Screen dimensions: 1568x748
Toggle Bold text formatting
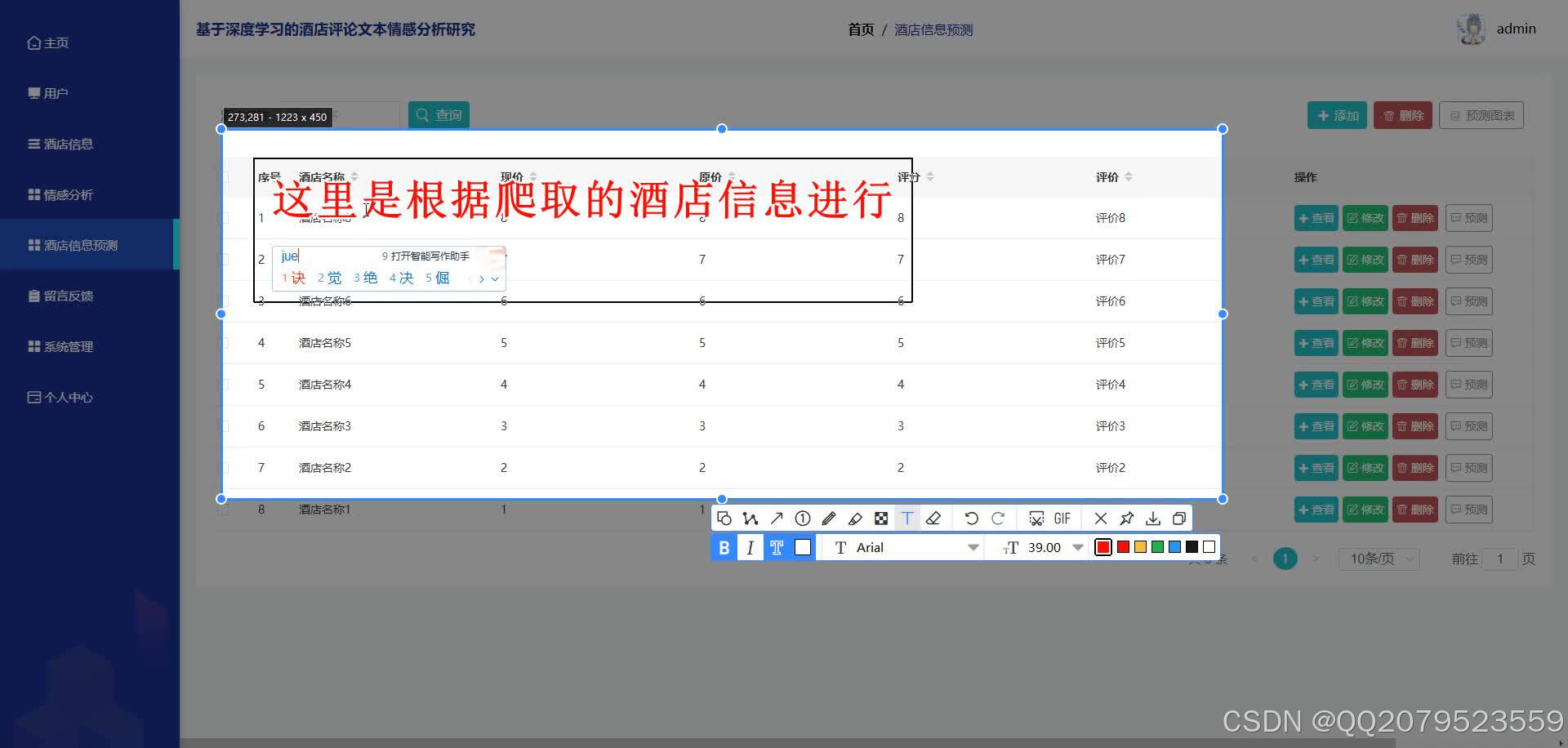[723, 547]
